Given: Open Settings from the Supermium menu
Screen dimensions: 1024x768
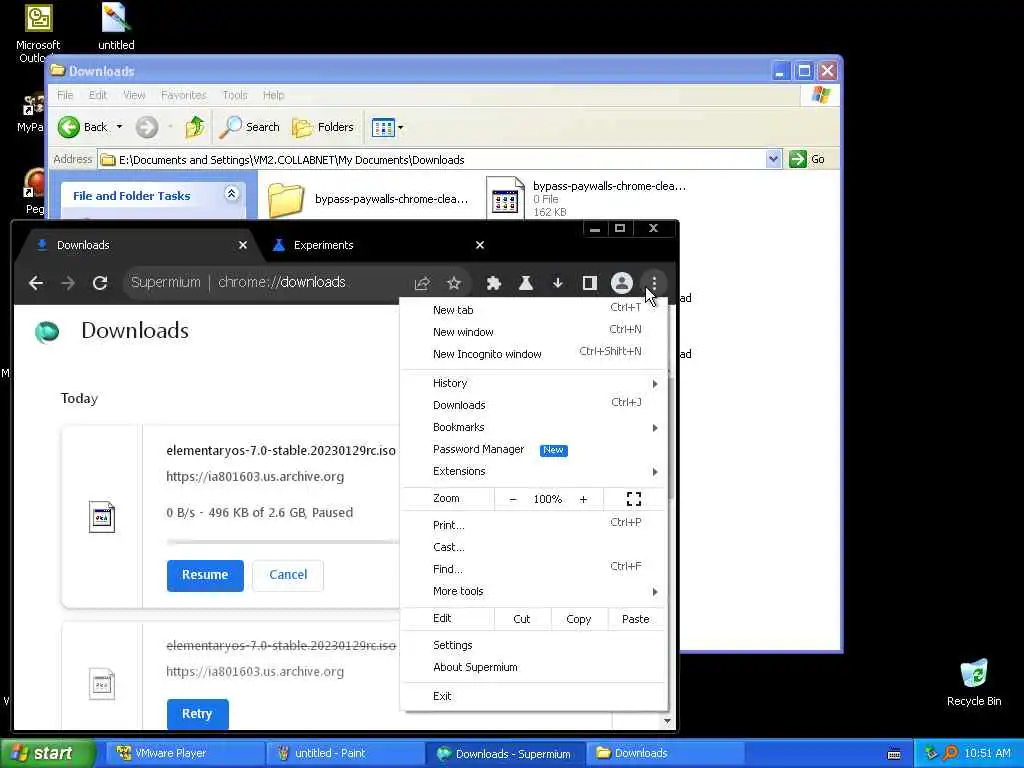Looking at the screenshot, I should point(534,645).
